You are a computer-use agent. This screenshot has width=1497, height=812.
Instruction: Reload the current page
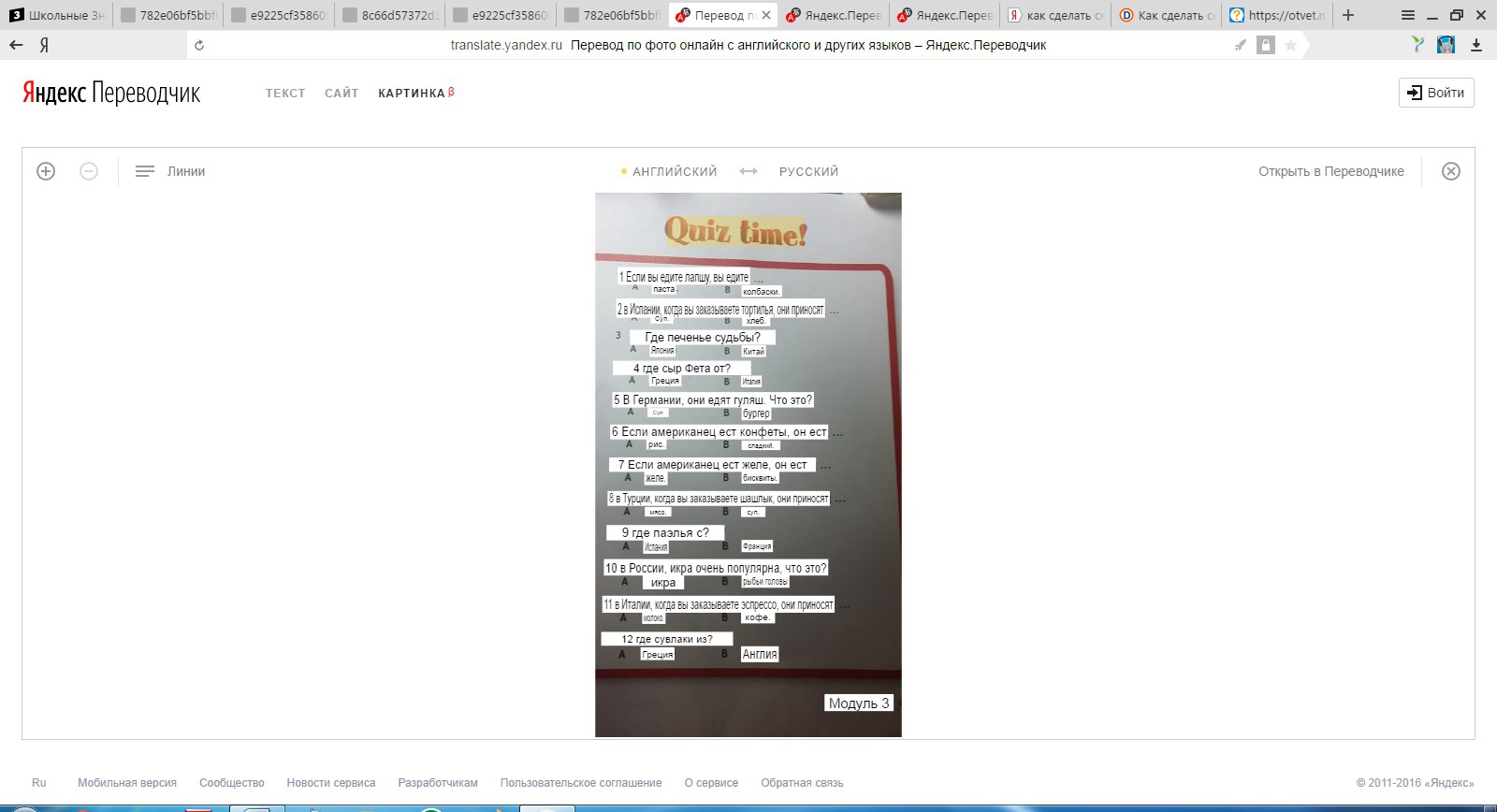198,45
